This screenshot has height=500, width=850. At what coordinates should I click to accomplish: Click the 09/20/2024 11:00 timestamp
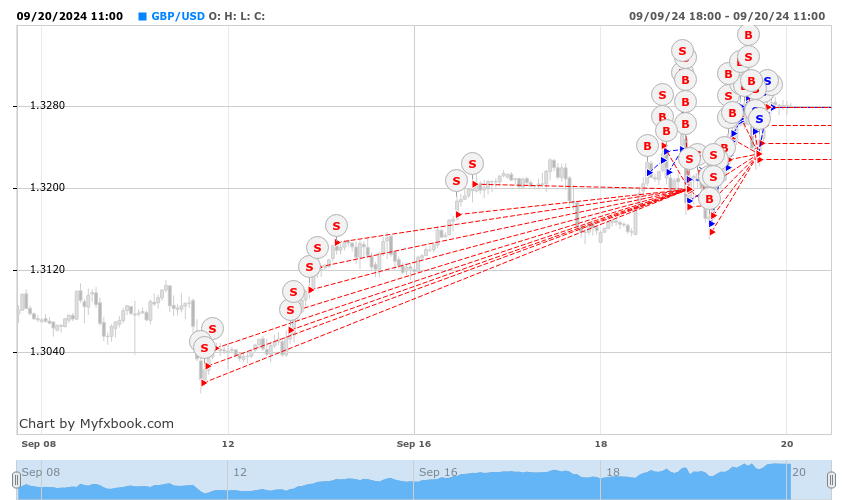coord(69,16)
